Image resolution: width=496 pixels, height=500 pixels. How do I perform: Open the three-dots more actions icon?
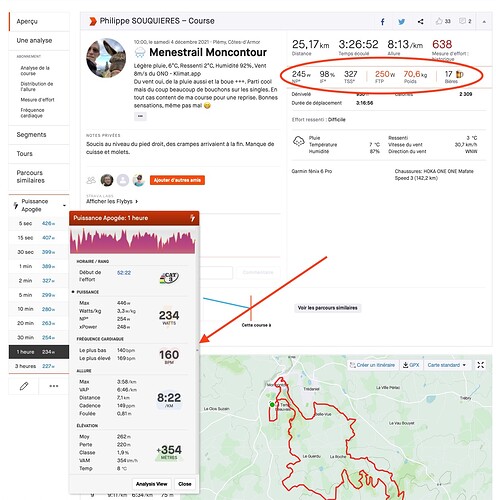pyautogui.click(x=54, y=386)
